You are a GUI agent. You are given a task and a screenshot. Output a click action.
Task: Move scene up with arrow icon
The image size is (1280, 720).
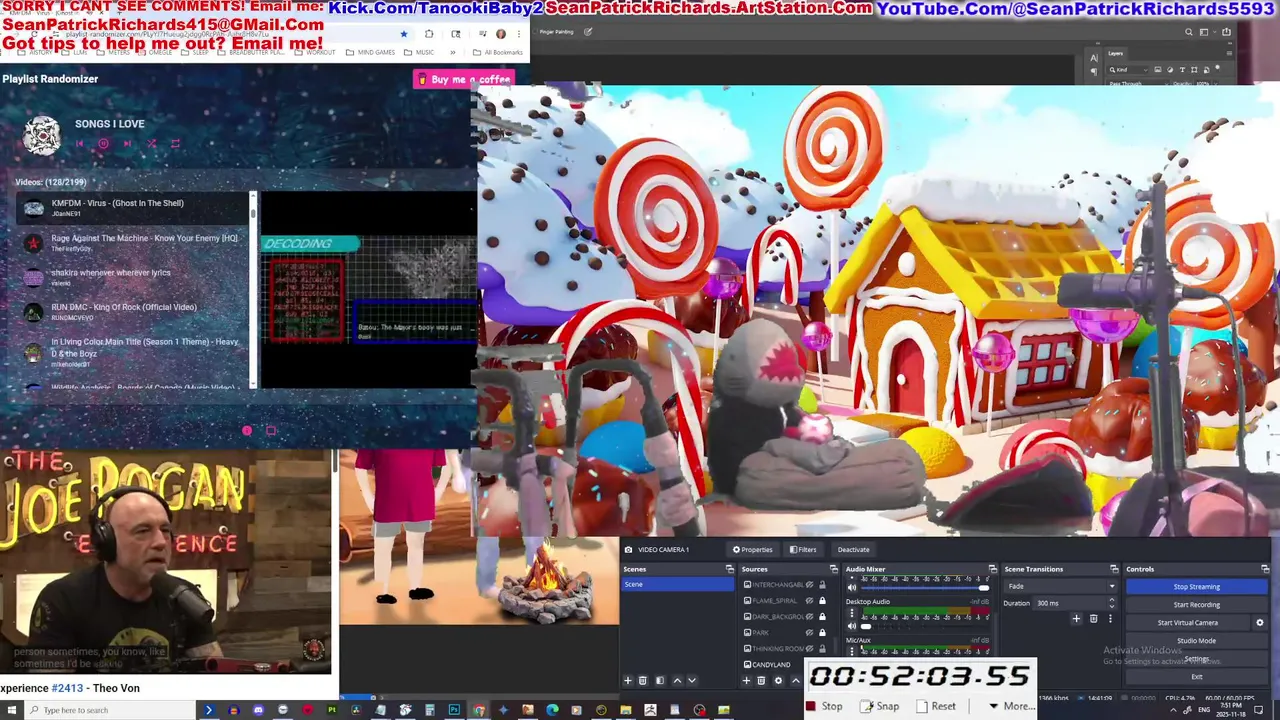(x=677, y=680)
